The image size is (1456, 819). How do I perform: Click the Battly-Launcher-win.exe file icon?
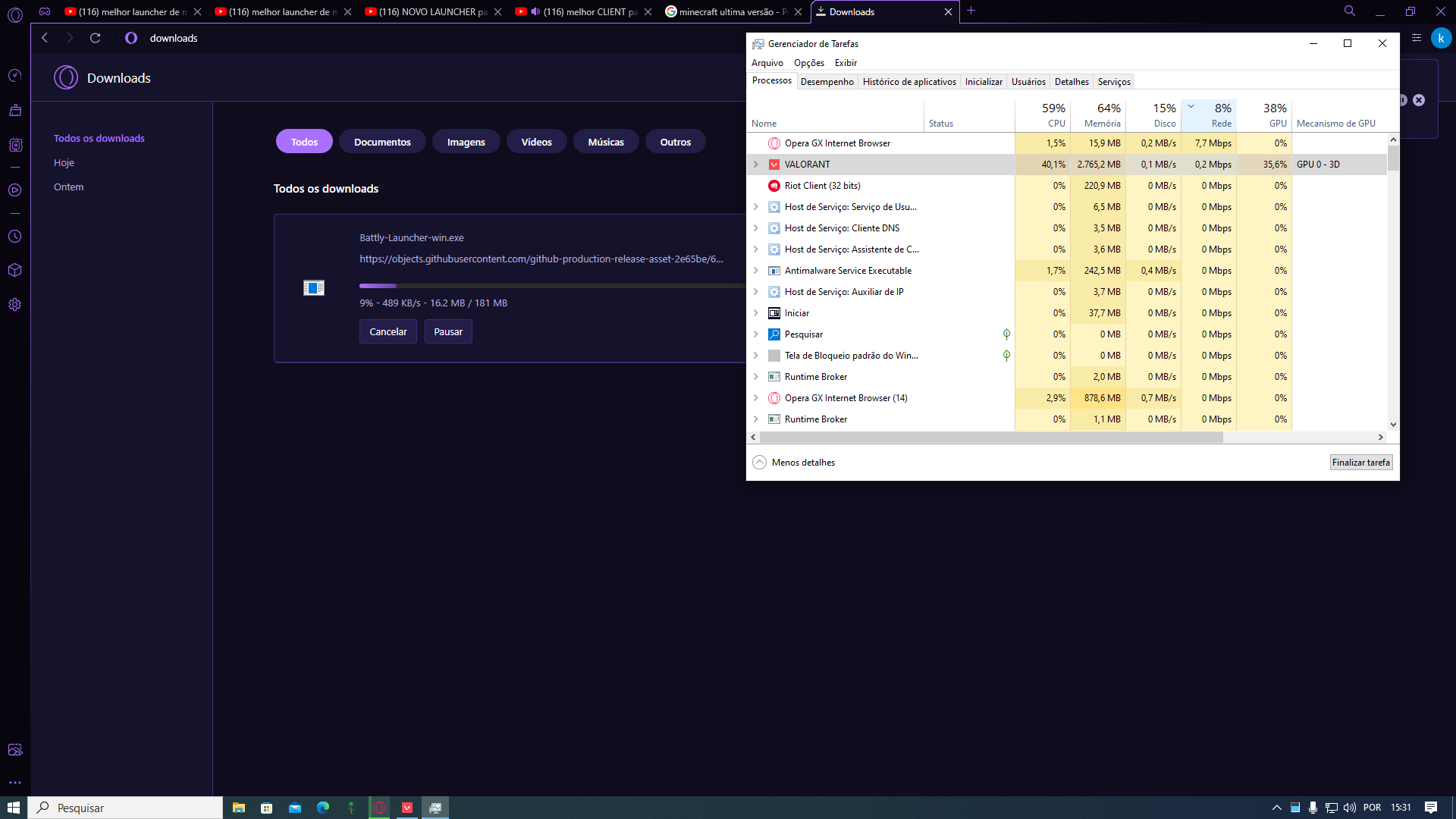coord(314,288)
